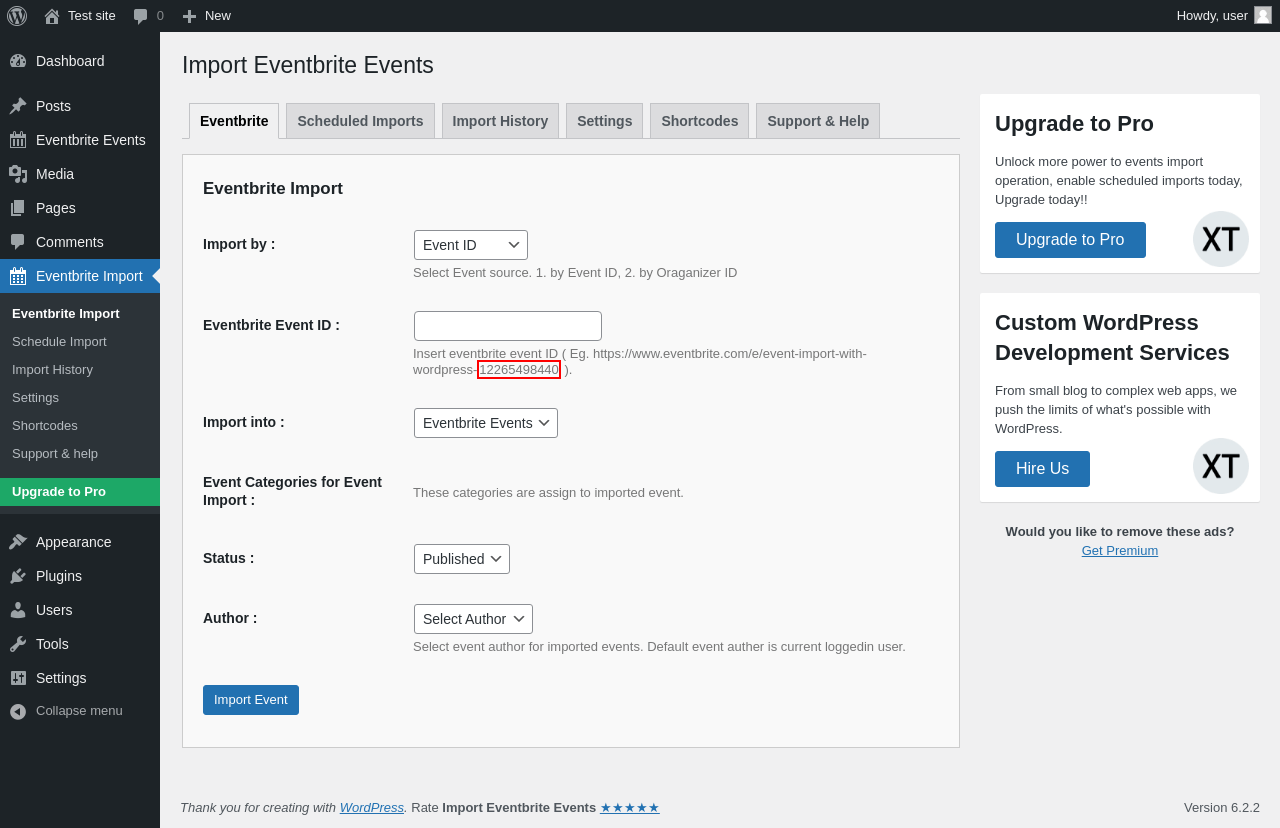Screen dimensions: 1280x828
Task: Open Media in the sidebar
Action: (x=80, y=174)
